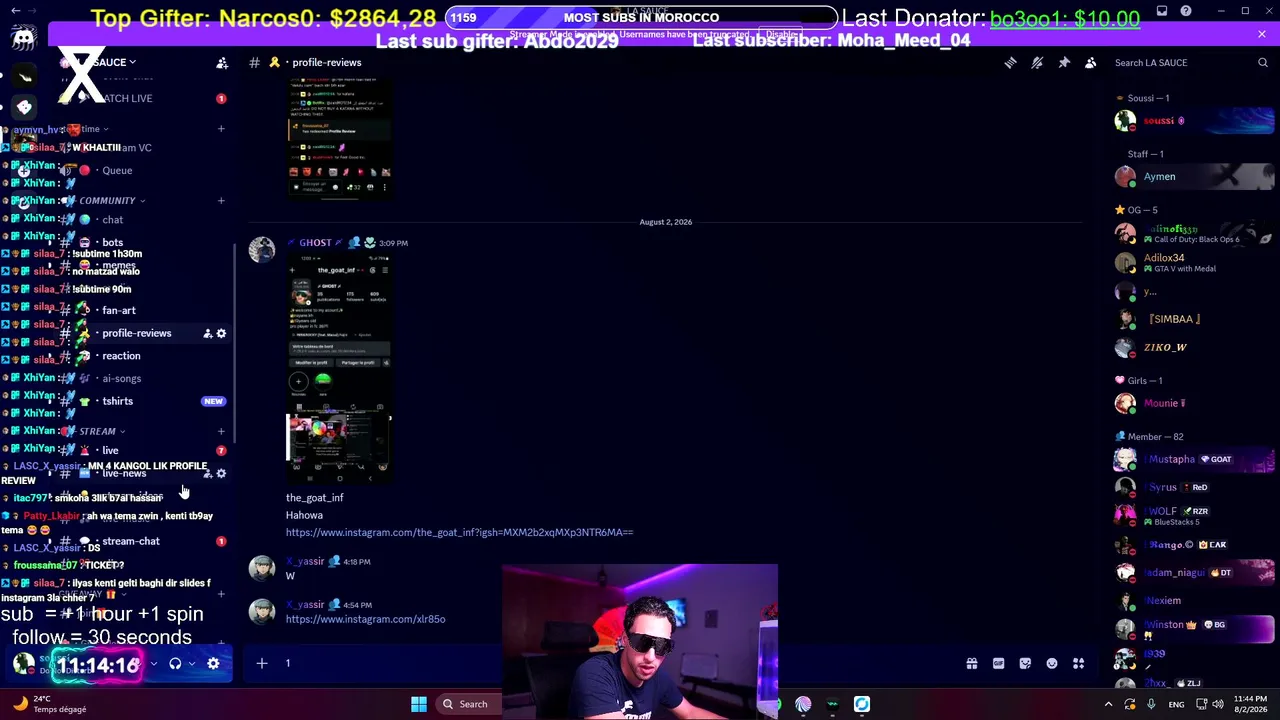Open the older screenshot attachment above
The width and height of the screenshot is (1280, 720).
pos(339,137)
